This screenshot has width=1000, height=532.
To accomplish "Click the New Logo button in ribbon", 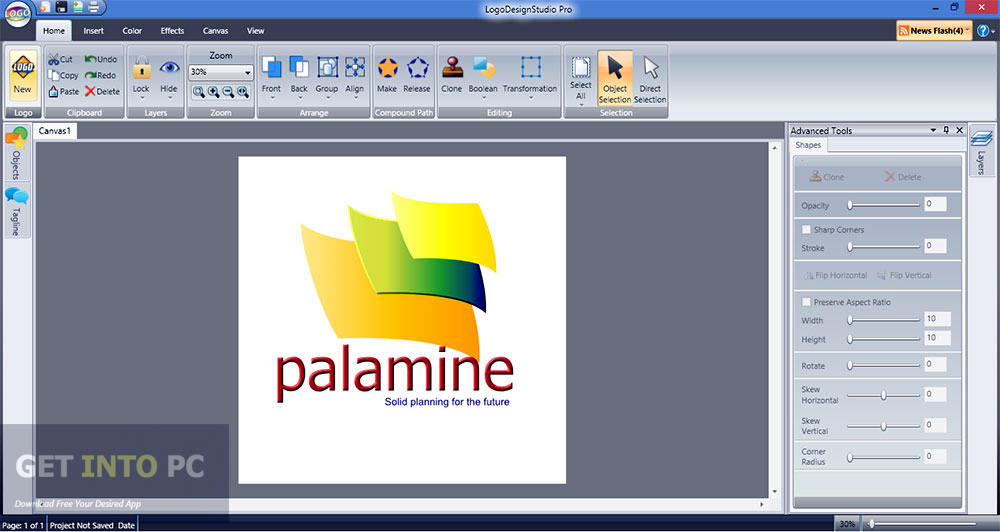I will point(23,75).
